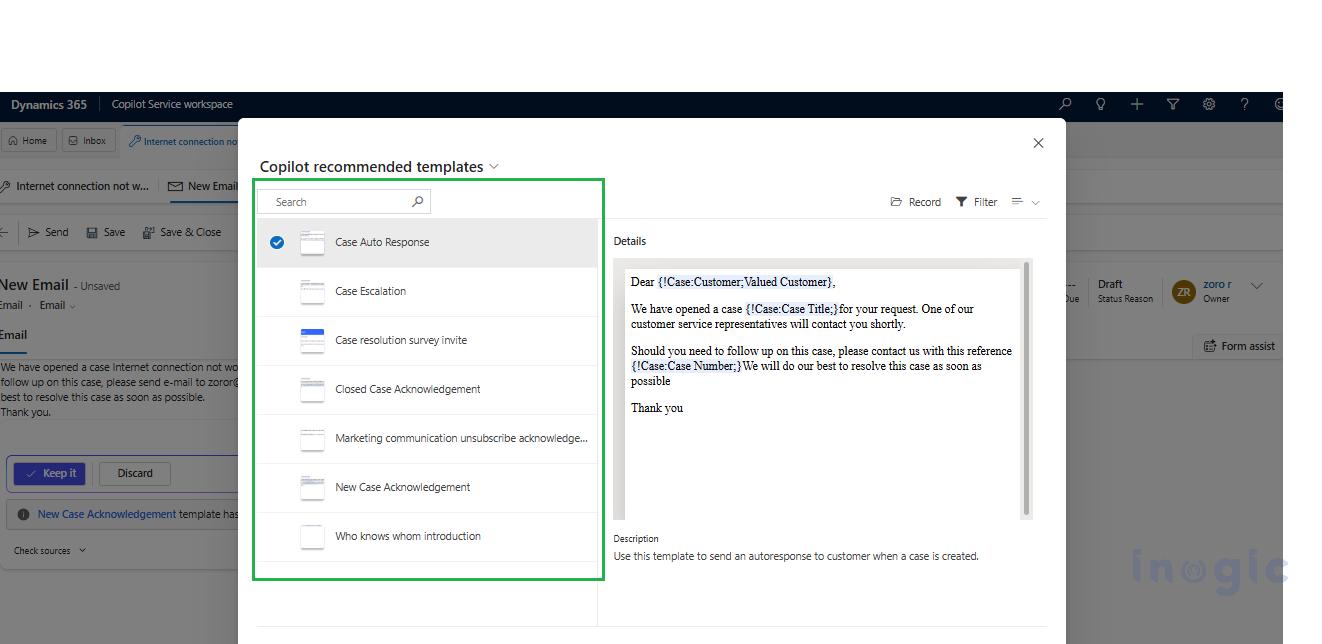
Task: Click the lightbulb suggestions icon in header
Action: click(1100, 104)
